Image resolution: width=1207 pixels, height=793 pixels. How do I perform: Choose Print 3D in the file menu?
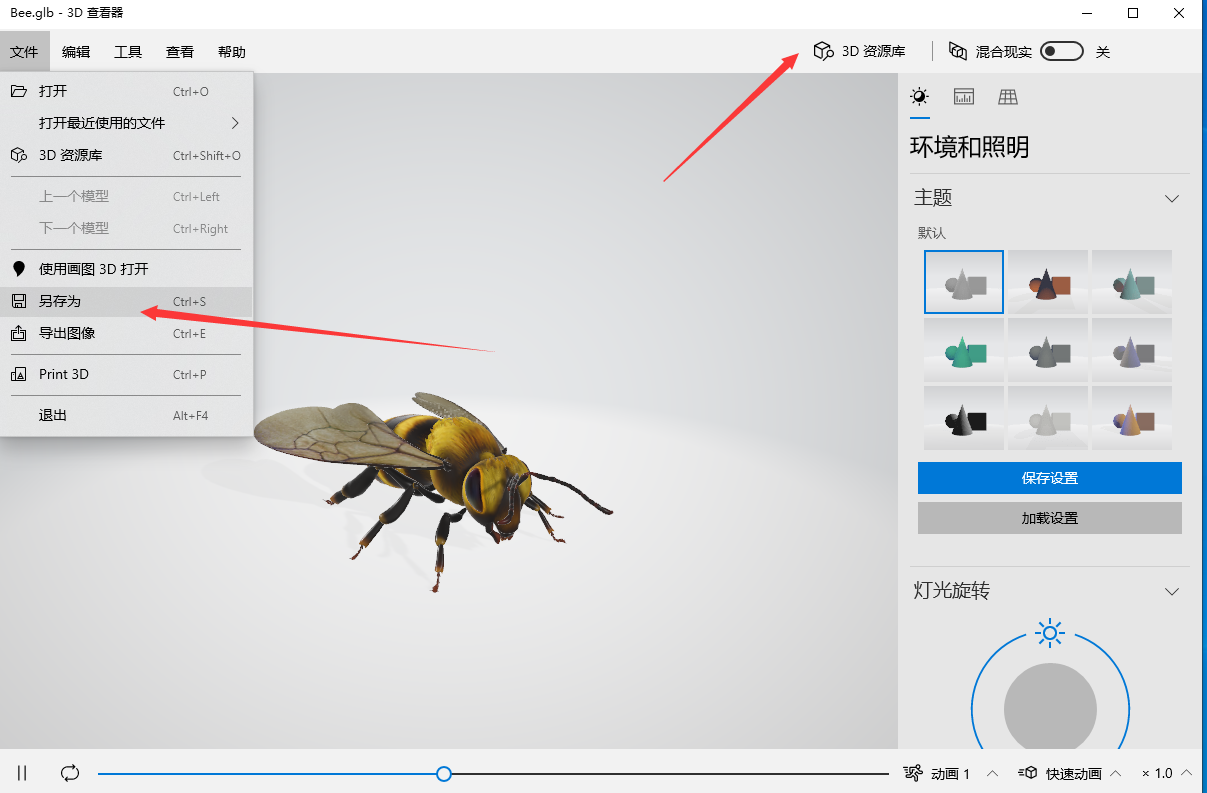tap(126, 374)
